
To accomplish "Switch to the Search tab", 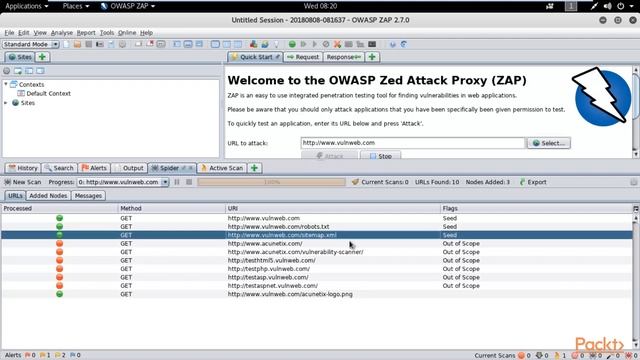I will pos(59,168).
